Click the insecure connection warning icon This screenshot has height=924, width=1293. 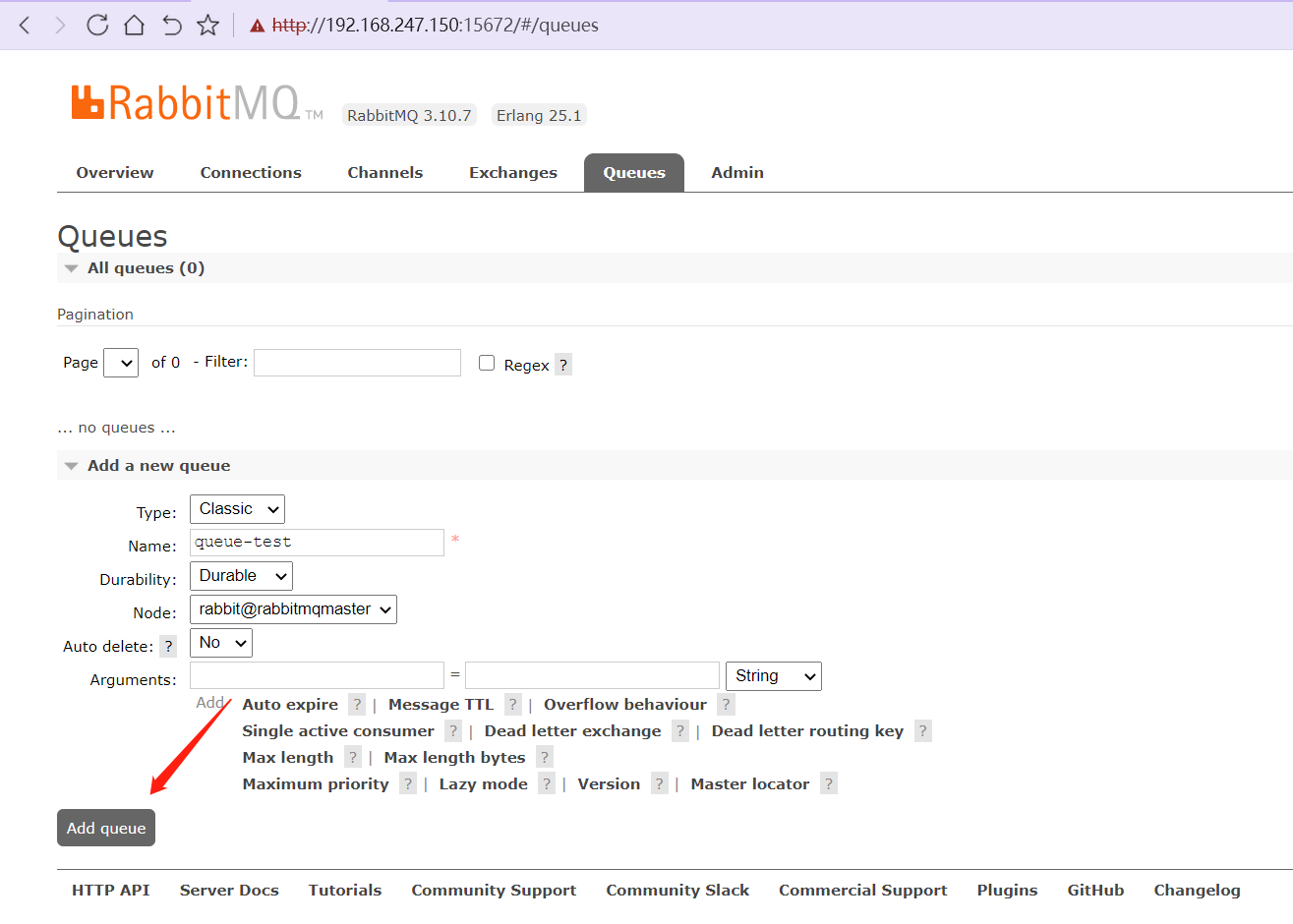[x=258, y=27]
